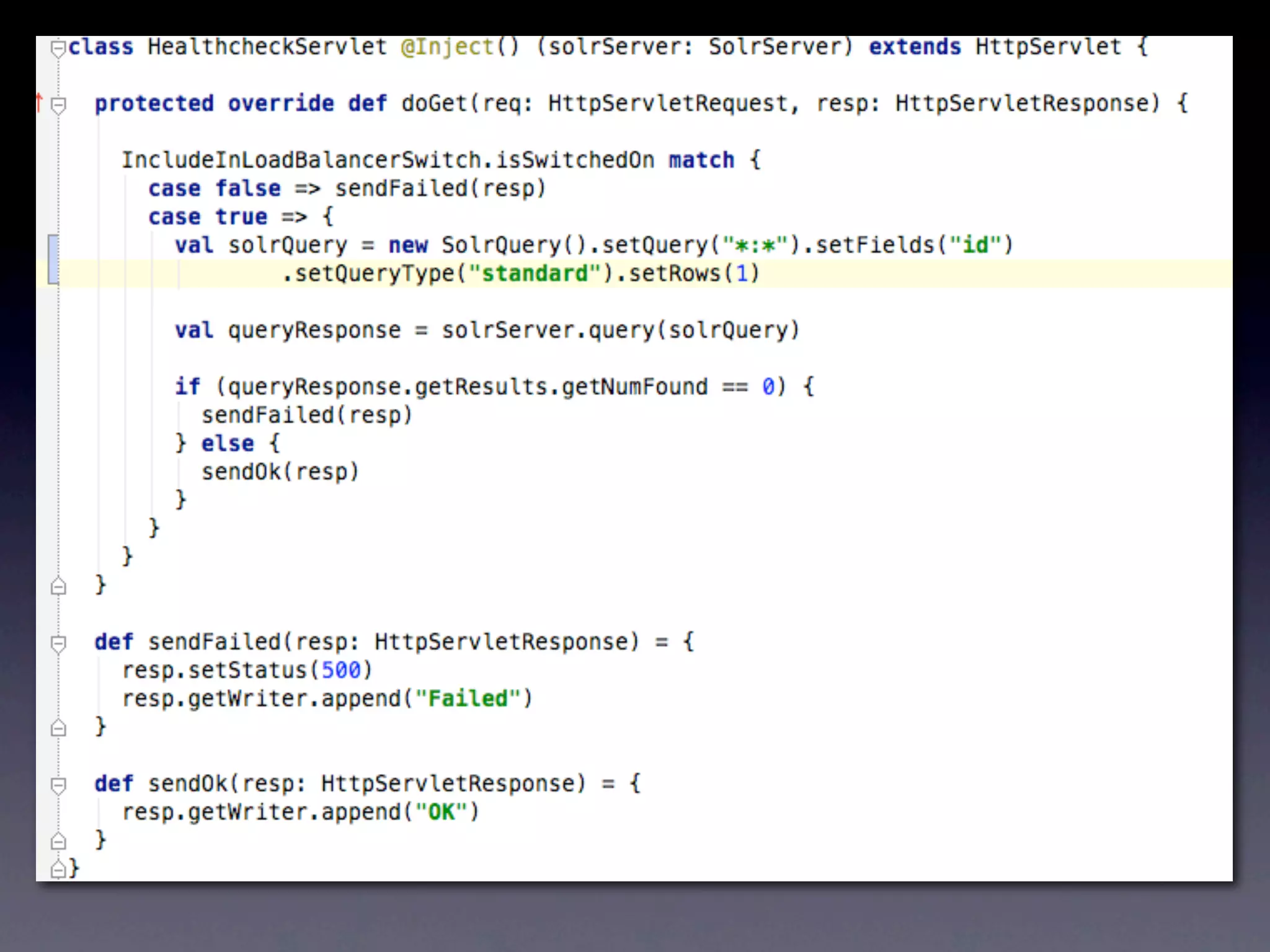Viewport: 1270px width, 952px height.
Task: Click the getNumFound method call
Action: (x=634, y=387)
